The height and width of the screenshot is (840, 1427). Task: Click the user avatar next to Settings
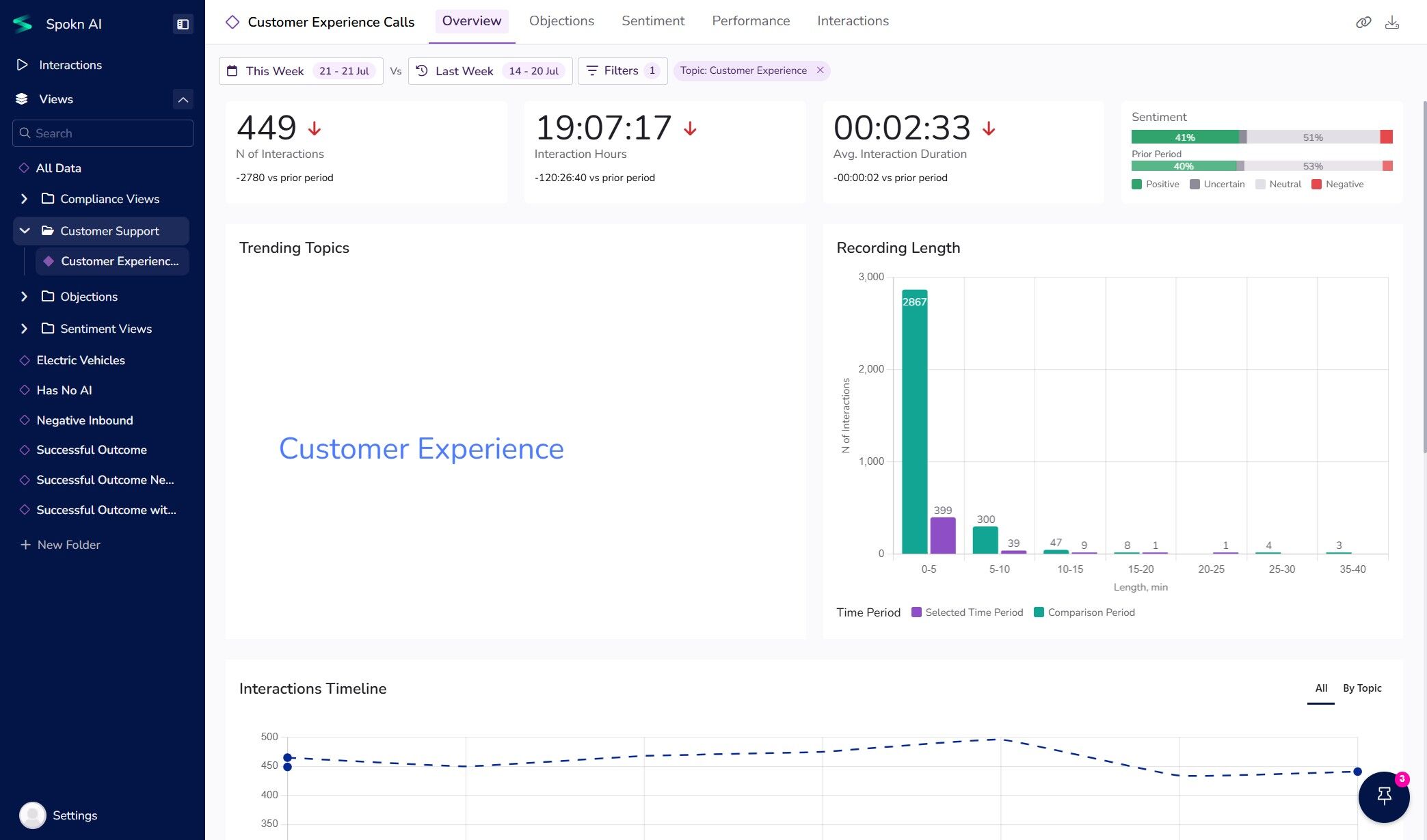point(32,815)
